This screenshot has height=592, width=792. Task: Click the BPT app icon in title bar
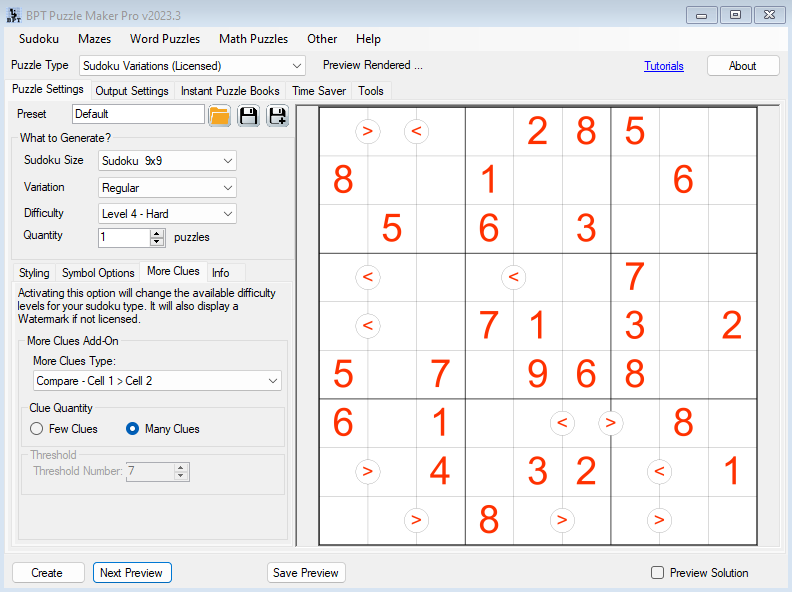click(x=13, y=14)
